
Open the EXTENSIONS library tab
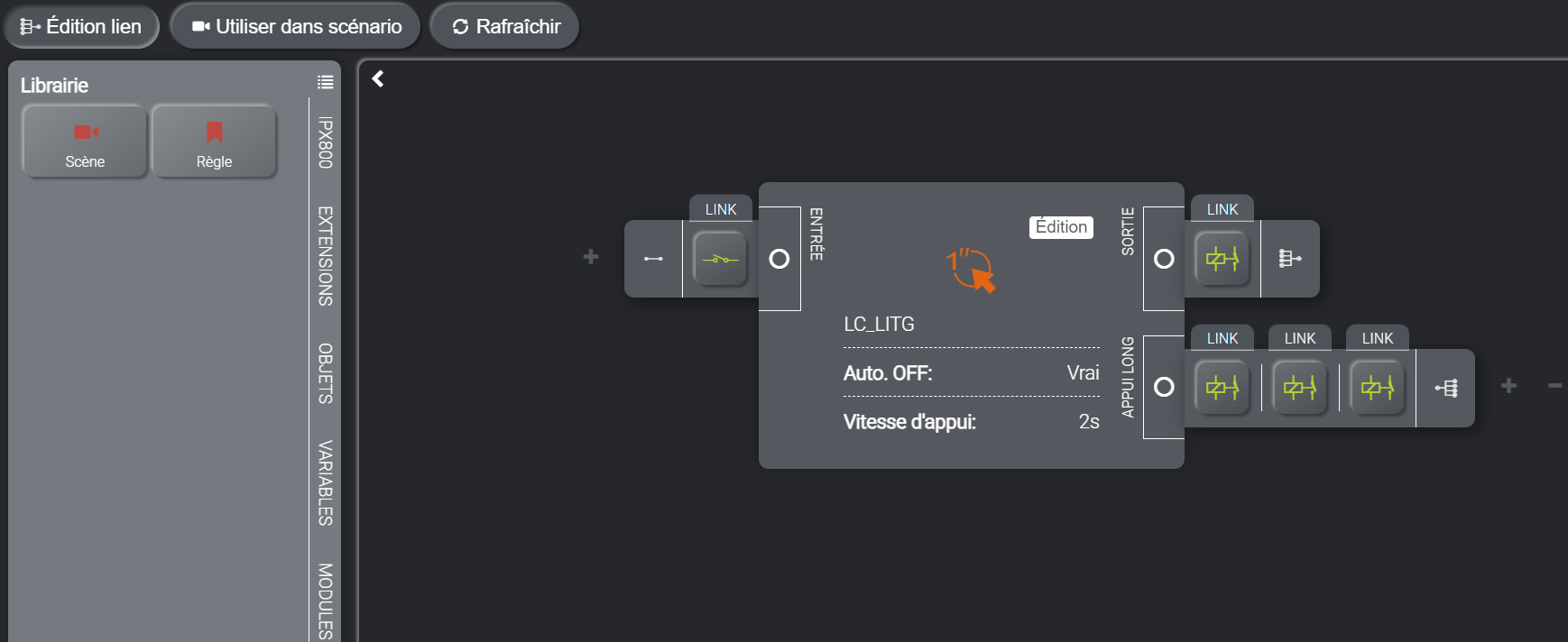click(x=326, y=256)
